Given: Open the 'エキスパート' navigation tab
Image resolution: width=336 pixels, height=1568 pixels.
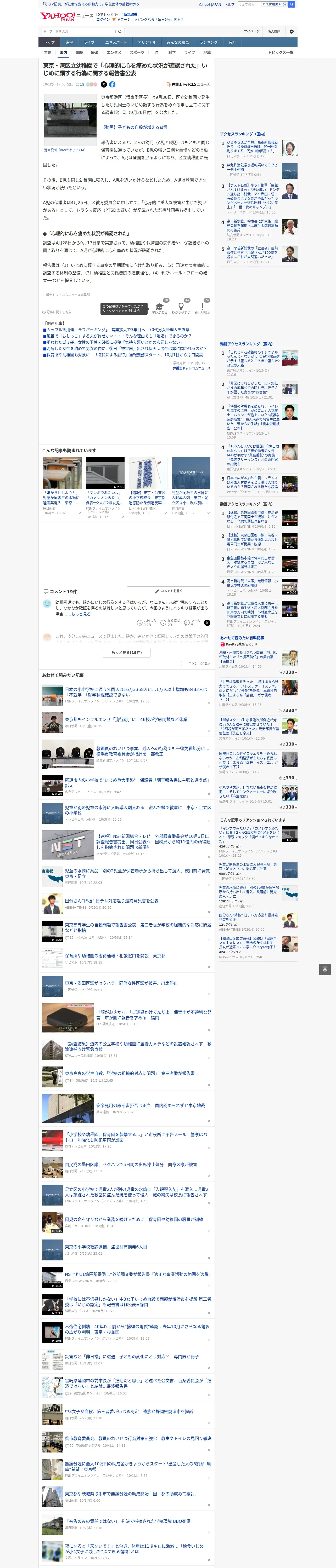Looking at the screenshot, I should [116, 43].
